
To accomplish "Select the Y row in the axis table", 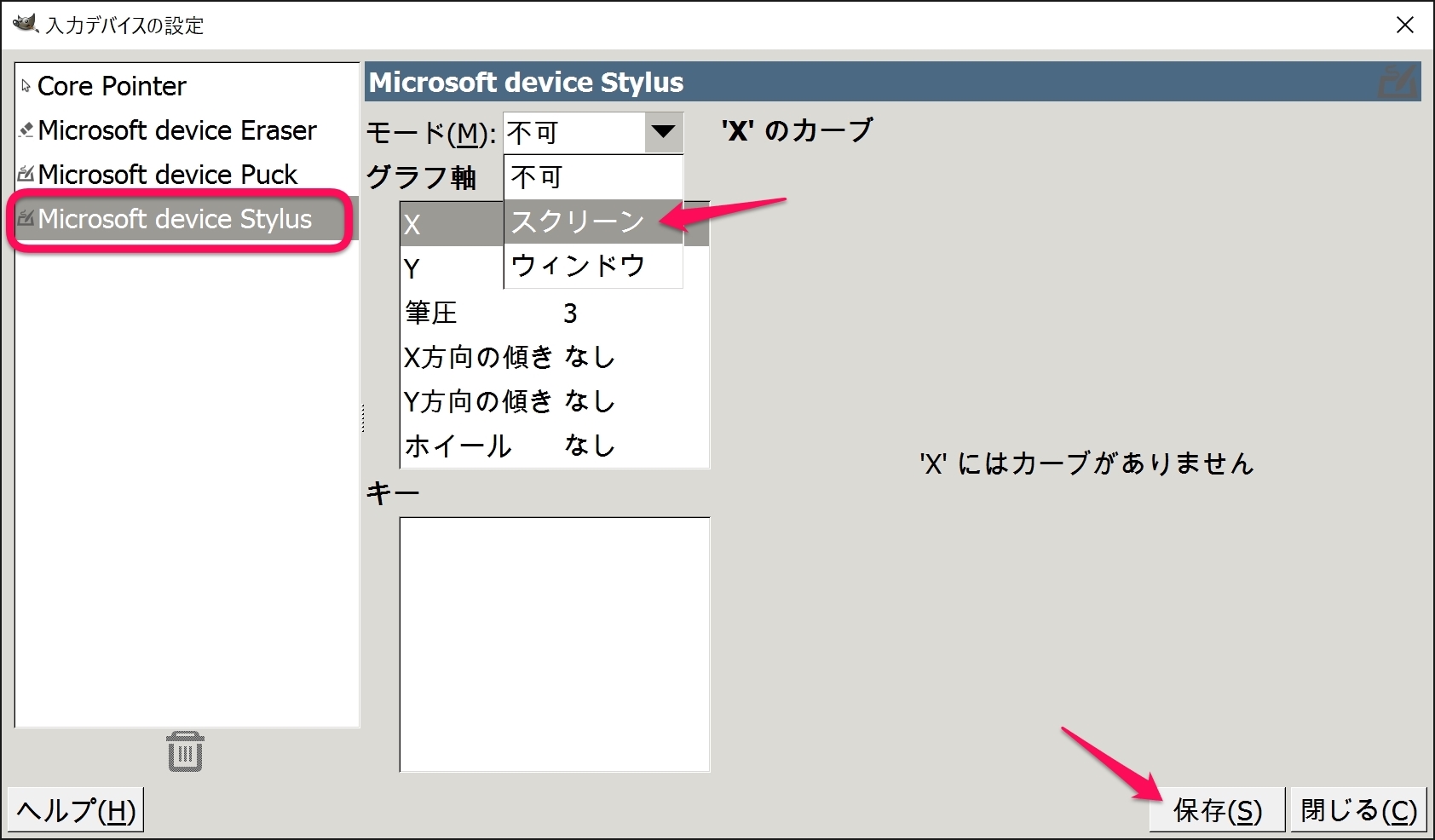I will [x=412, y=268].
